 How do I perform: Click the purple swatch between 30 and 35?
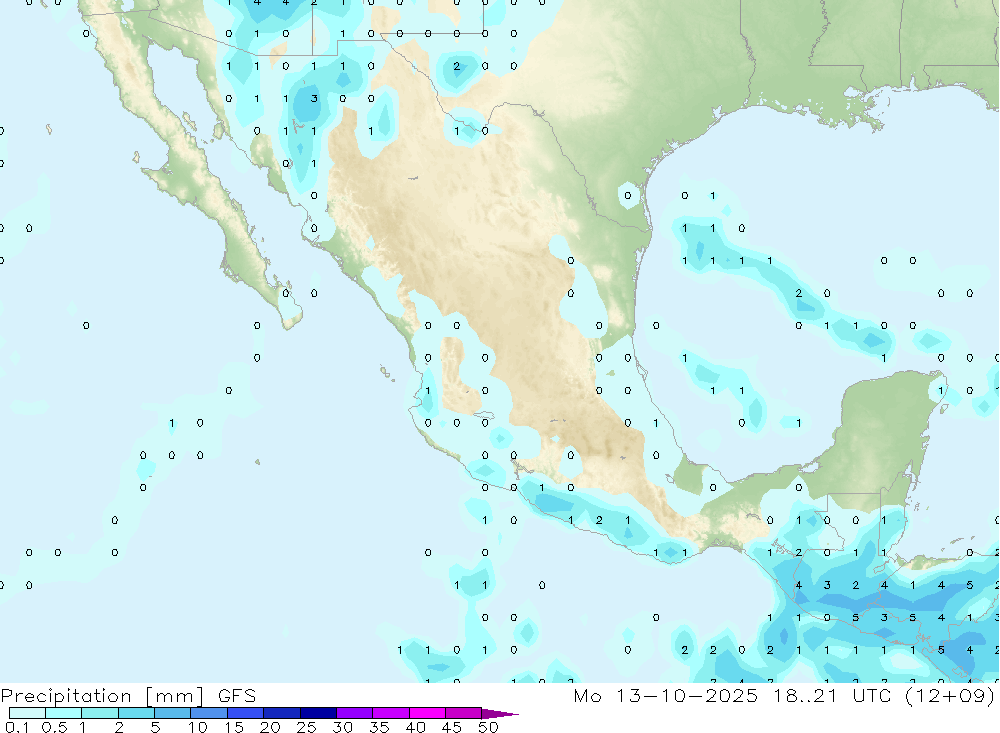(355, 713)
